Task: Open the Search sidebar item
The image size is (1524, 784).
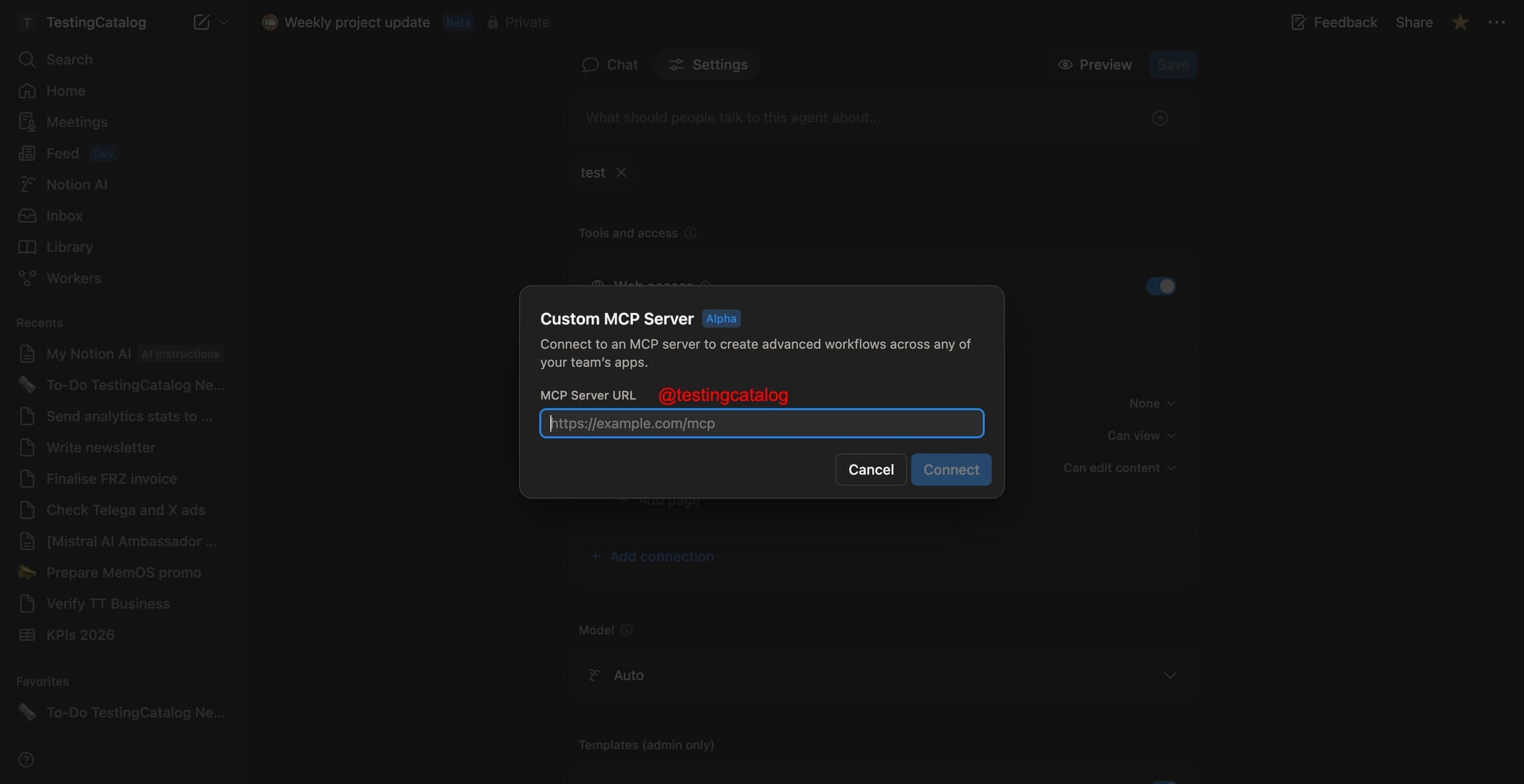Action: tap(69, 60)
